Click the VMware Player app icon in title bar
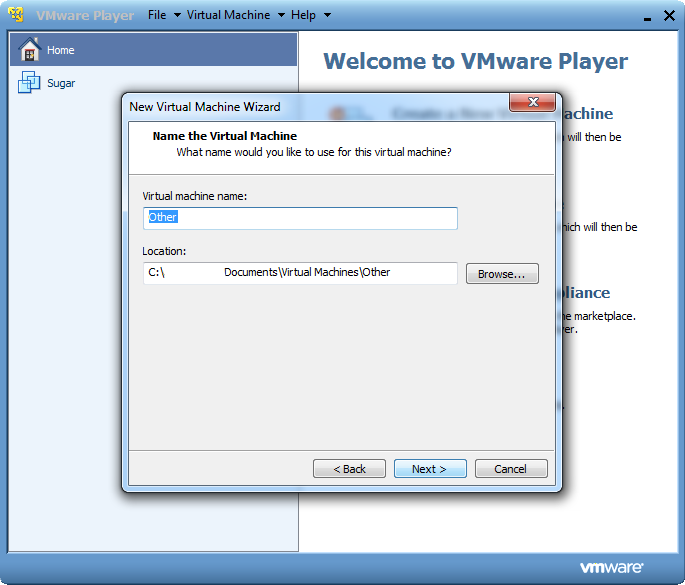Screen dimensions: 685x585 coord(17,15)
